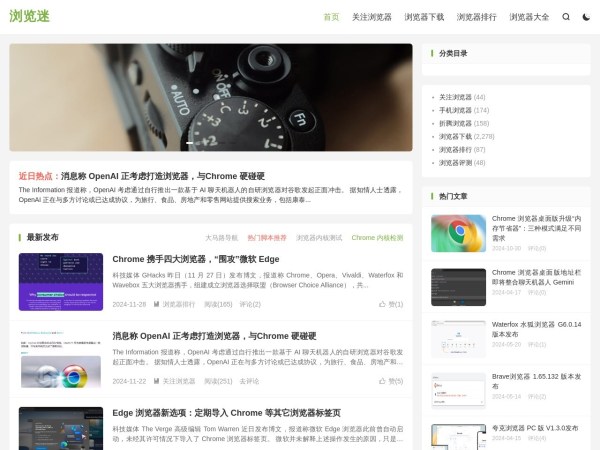
Task: Select the 首页 navigation tab
Action: click(x=331, y=17)
